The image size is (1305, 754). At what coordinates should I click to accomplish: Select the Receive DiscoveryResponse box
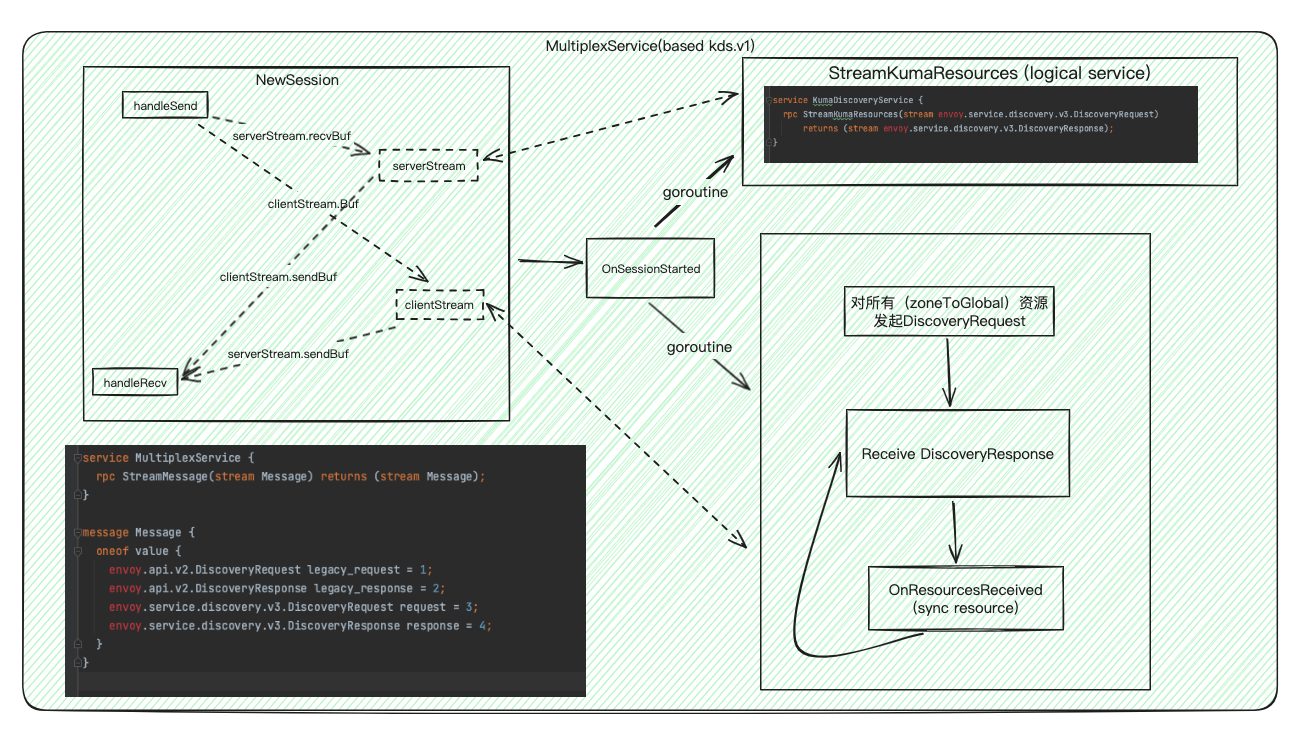pyautogui.click(x=958, y=453)
